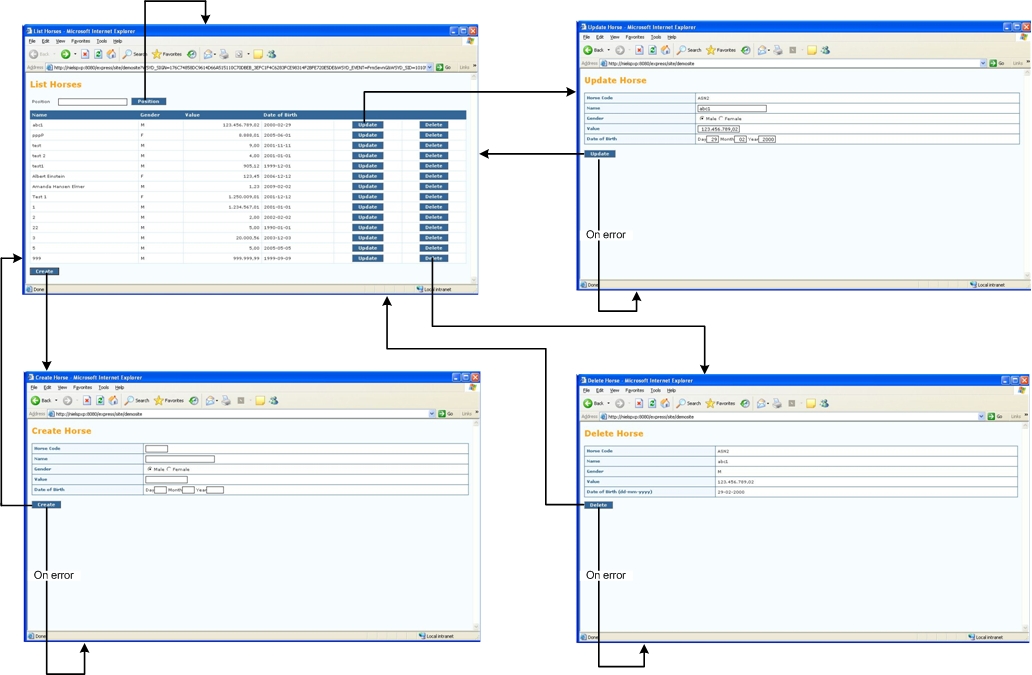Expand the address bar dropdown in List Horses window
This screenshot has height=675, width=1032.
(430, 67)
